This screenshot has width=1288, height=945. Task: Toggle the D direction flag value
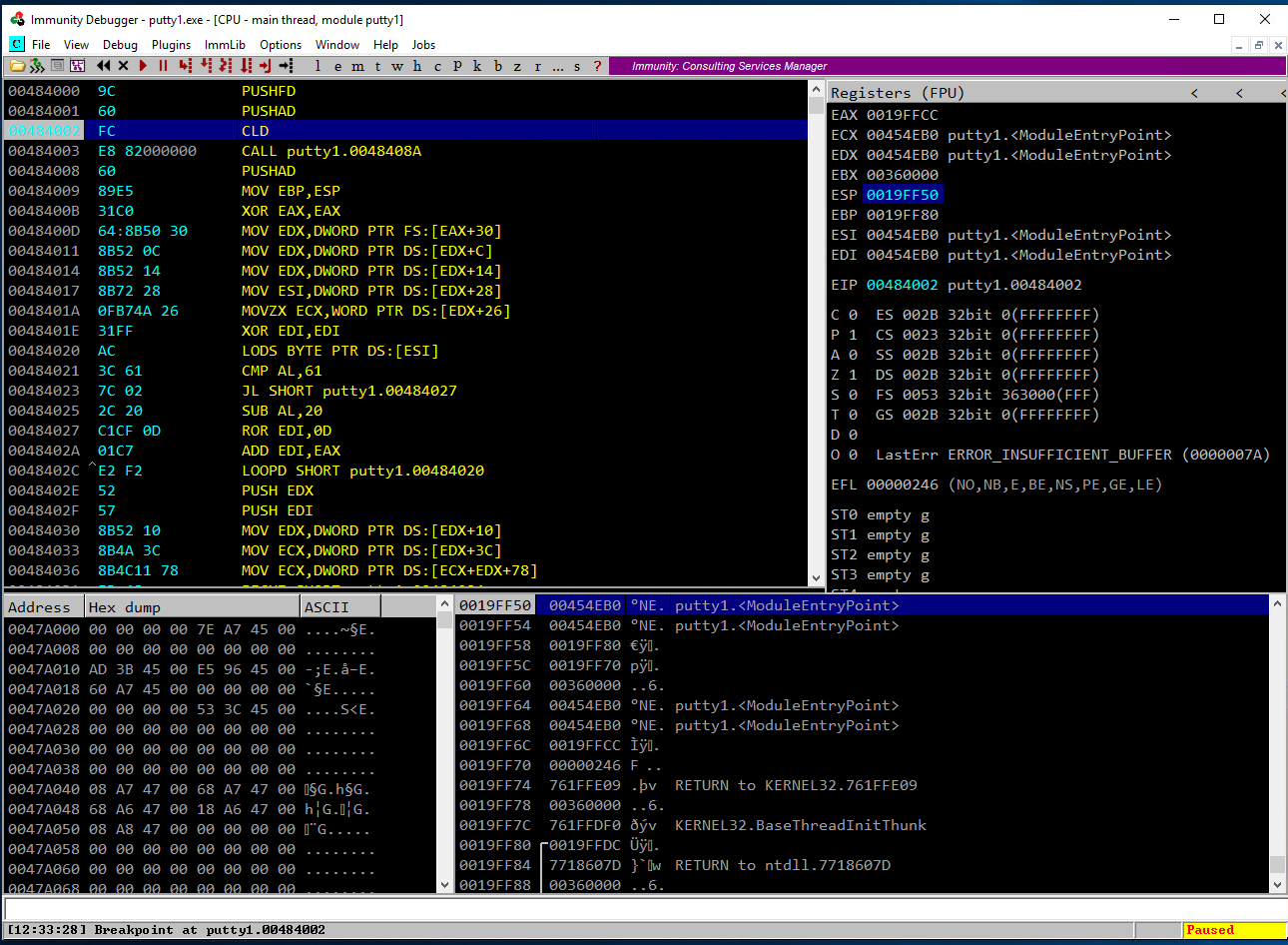(853, 435)
